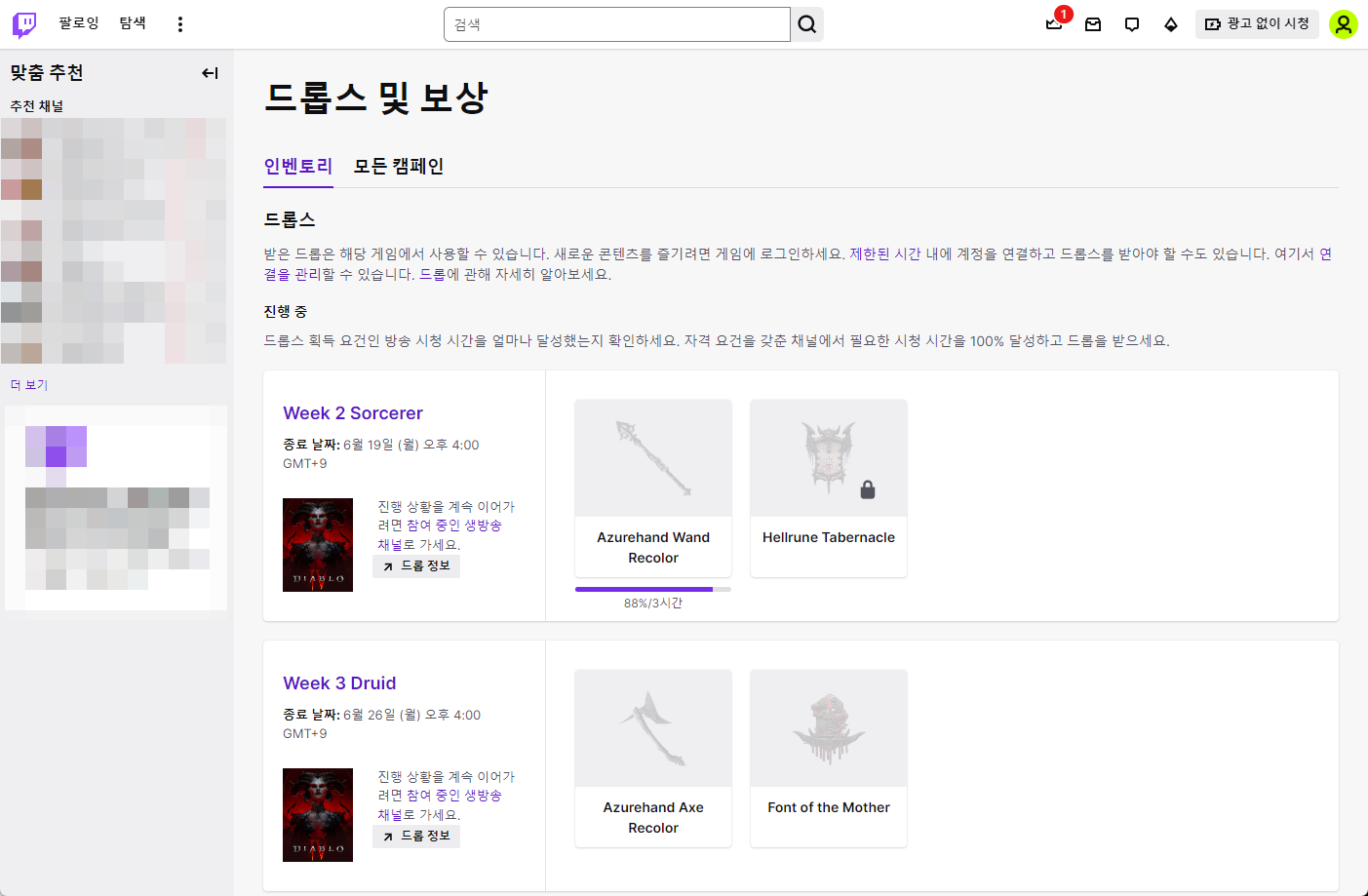
Task: Click the 드롭 link in description
Action: [x=432, y=274]
